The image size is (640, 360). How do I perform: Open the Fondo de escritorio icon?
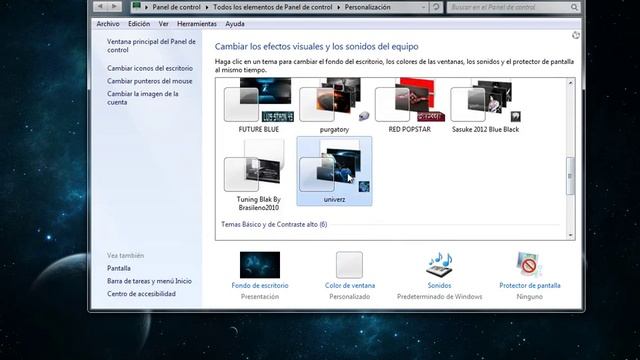coord(260,265)
